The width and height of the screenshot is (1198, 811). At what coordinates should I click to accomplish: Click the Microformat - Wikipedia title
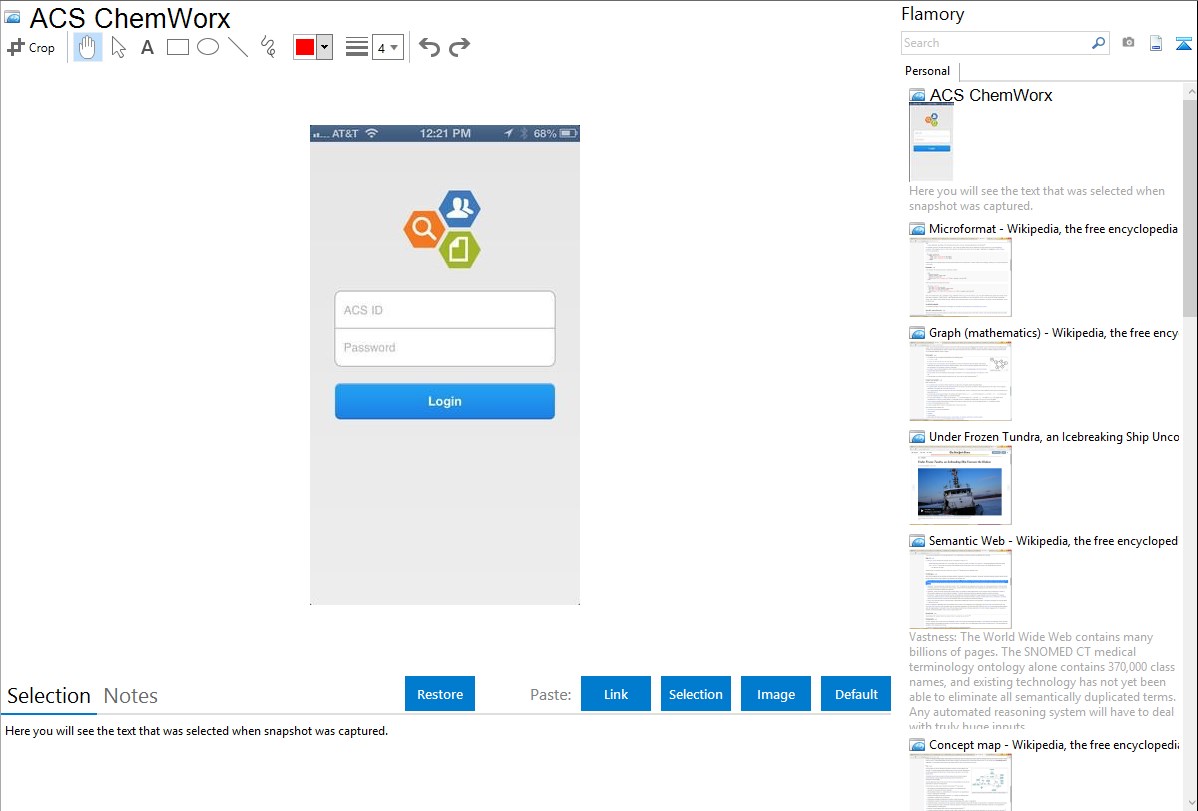[x=1053, y=229]
